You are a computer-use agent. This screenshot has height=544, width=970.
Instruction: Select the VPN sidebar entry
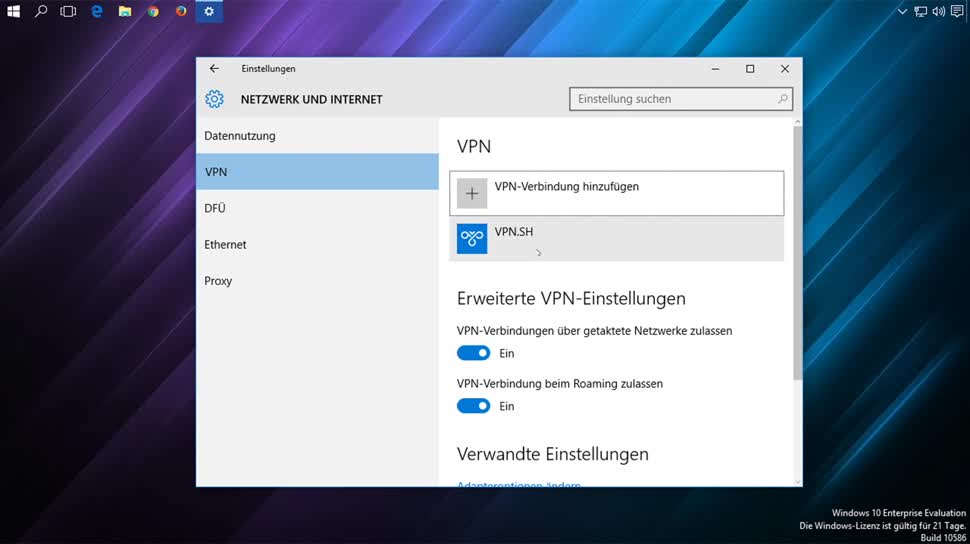tap(317, 171)
